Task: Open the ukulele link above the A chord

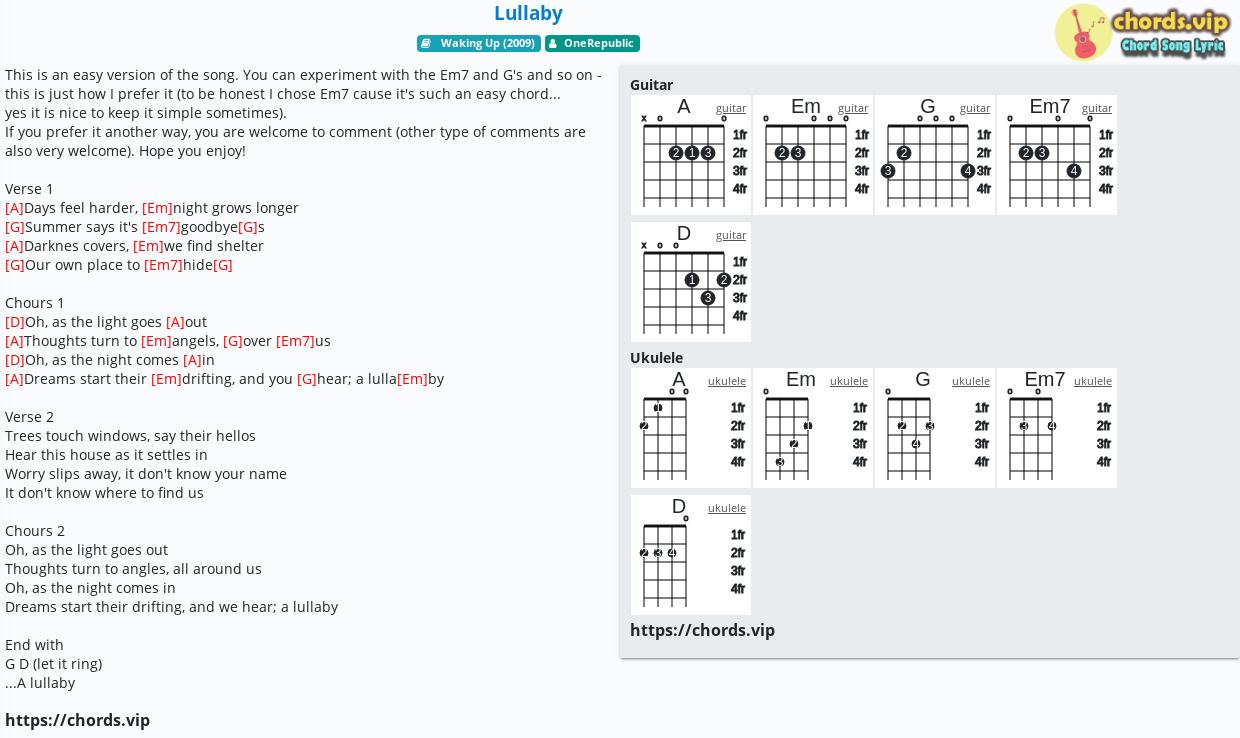Action: (727, 381)
